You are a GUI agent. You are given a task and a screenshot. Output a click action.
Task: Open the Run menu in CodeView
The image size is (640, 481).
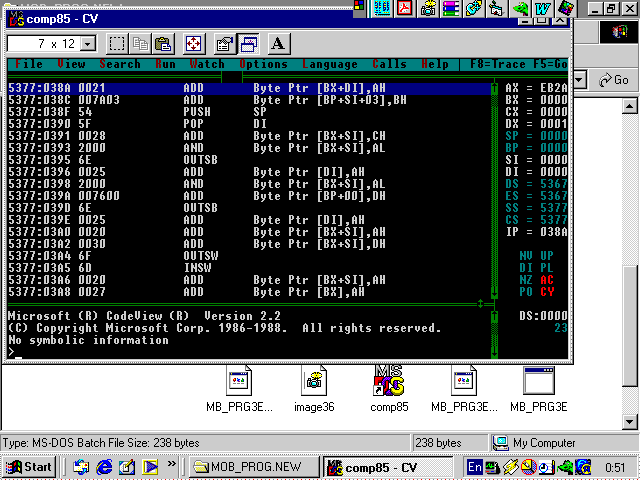pyautogui.click(x=165, y=64)
